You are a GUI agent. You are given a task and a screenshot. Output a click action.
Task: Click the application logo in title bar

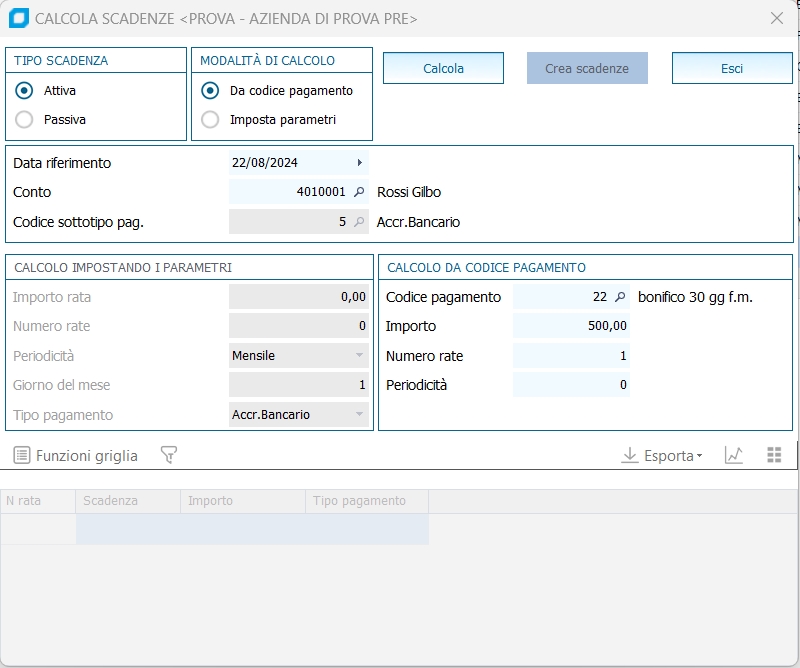18,18
